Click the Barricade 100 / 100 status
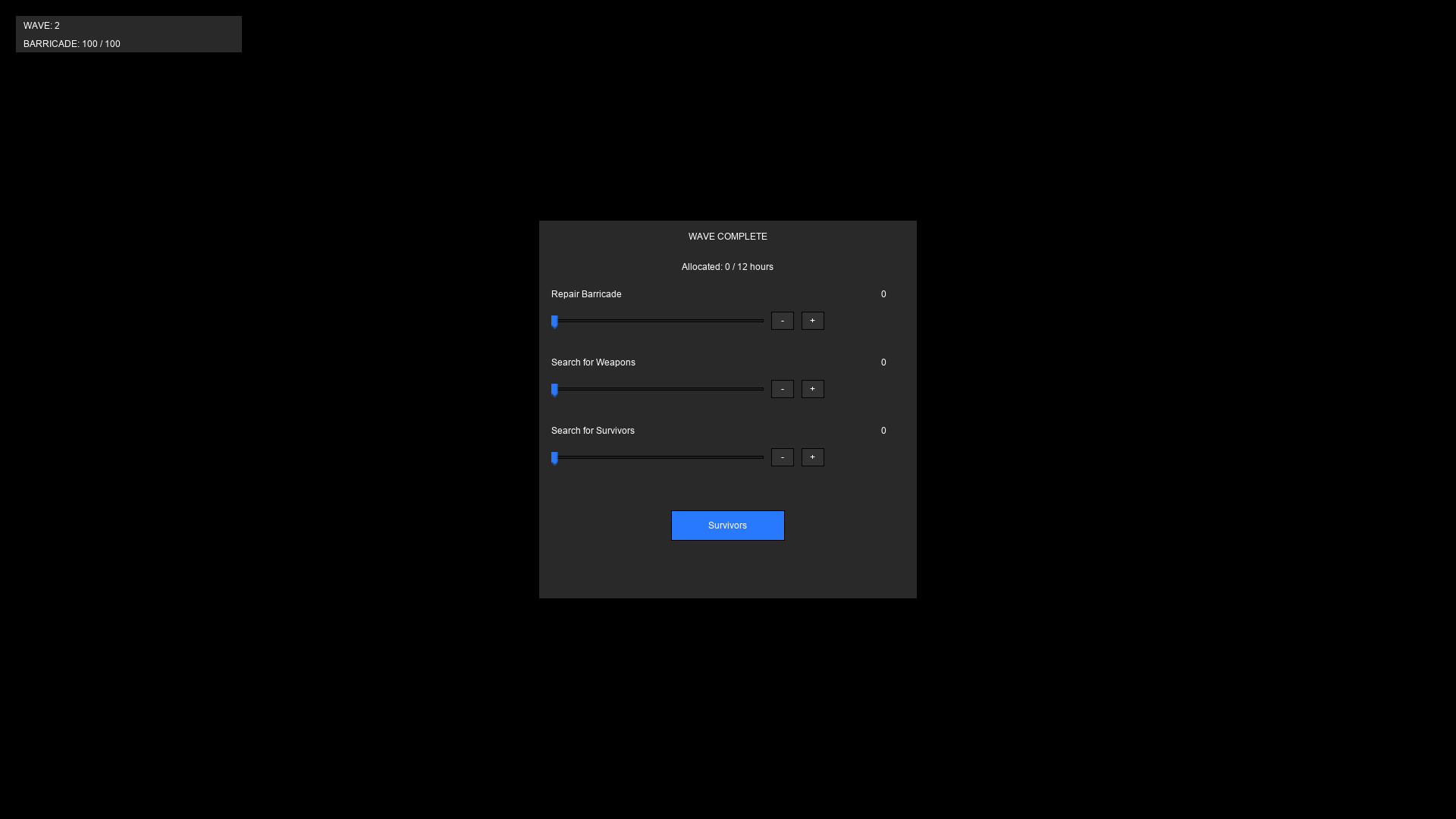 click(x=72, y=44)
